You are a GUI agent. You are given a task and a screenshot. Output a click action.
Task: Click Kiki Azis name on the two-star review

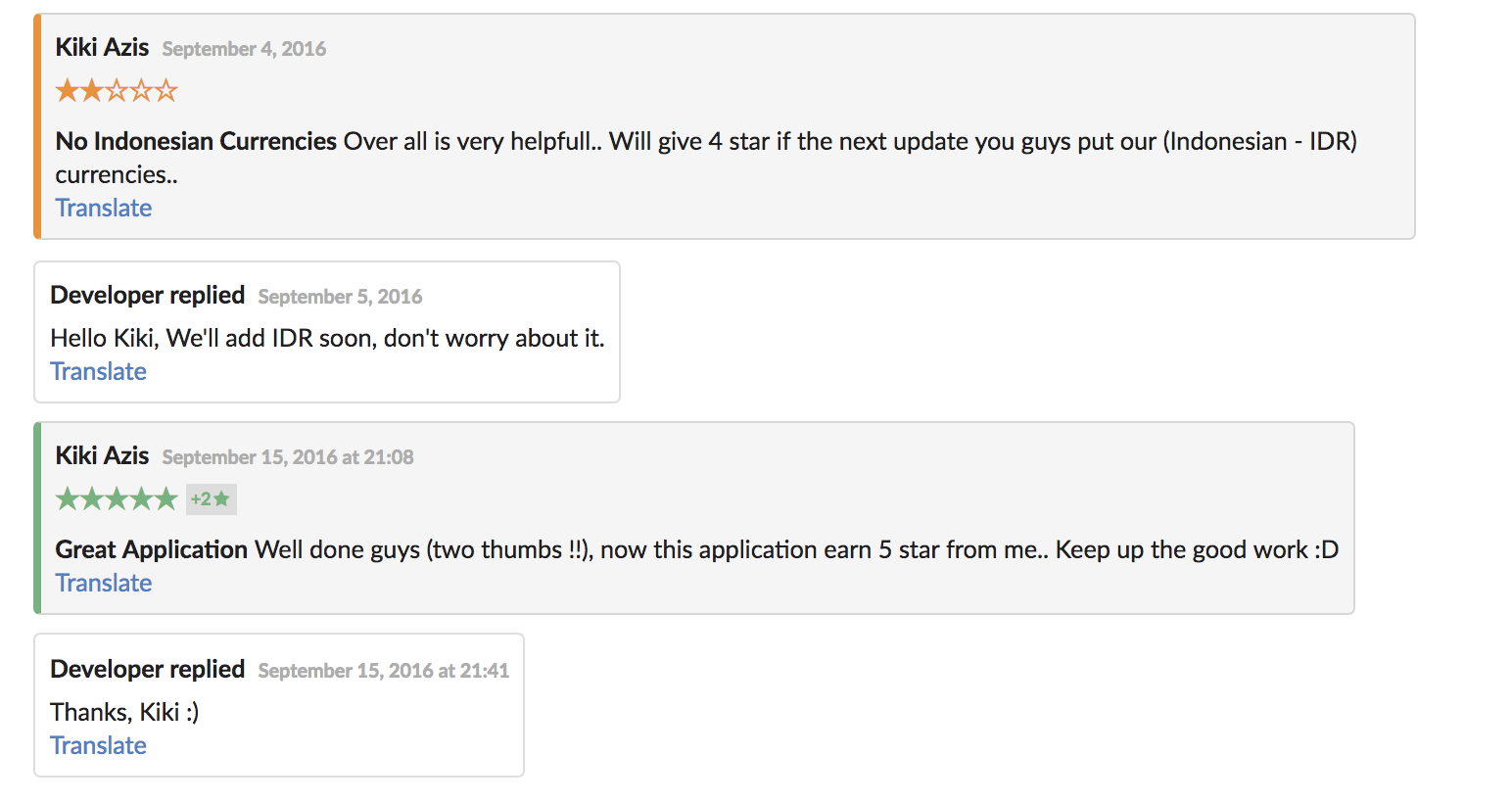pyautogui.click(x=102, y=47)
